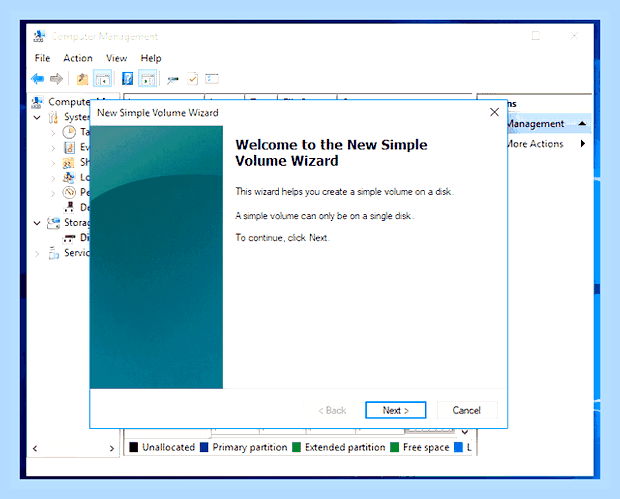The image size is (620, 499).
Task: Select the System Tools tree icon
Action: (x=53, y=117)
